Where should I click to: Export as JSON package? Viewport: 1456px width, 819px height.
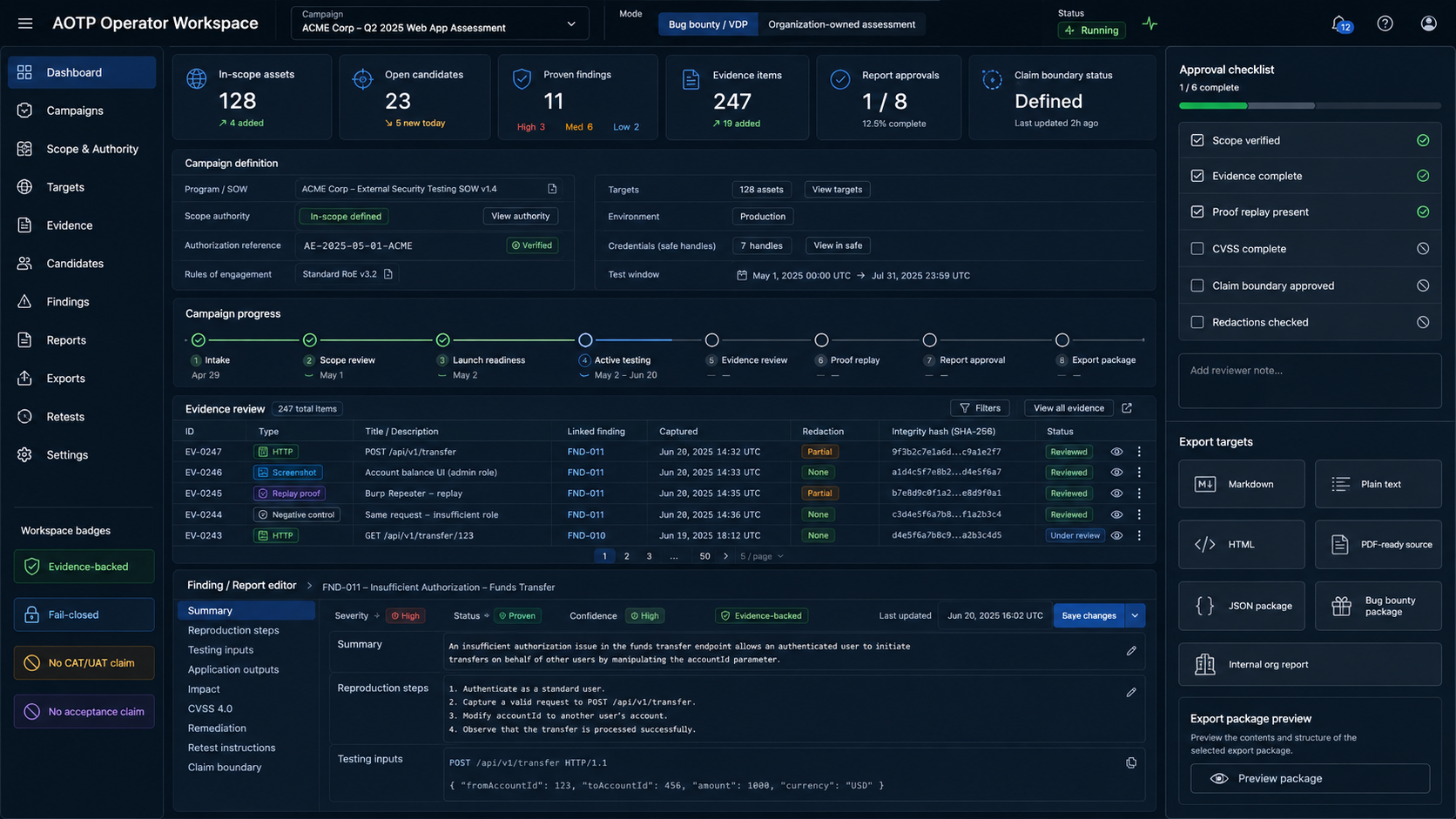[x=1242, y=606]
